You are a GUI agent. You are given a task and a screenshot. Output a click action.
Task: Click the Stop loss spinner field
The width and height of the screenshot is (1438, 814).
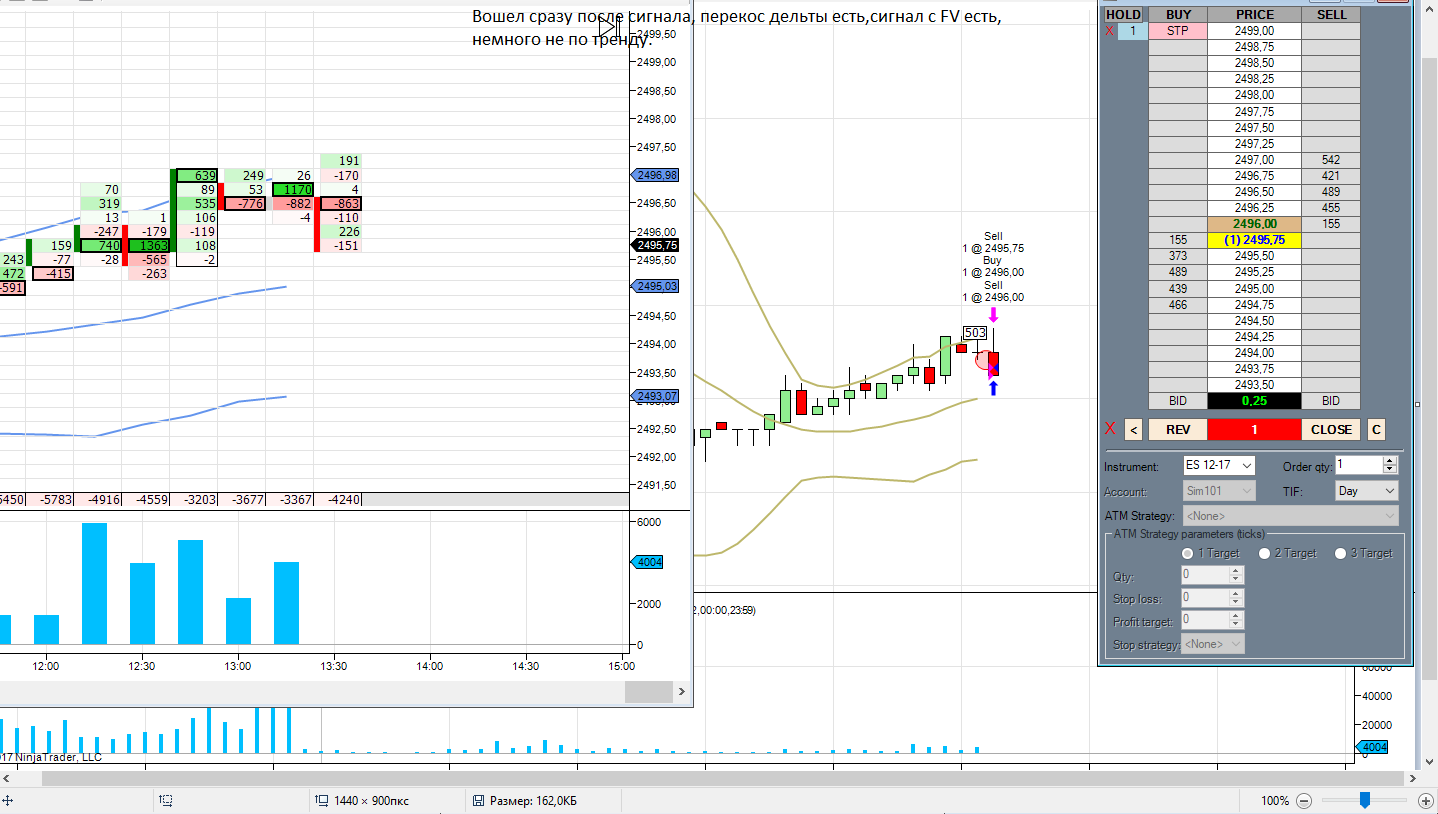pos(1212,597)
